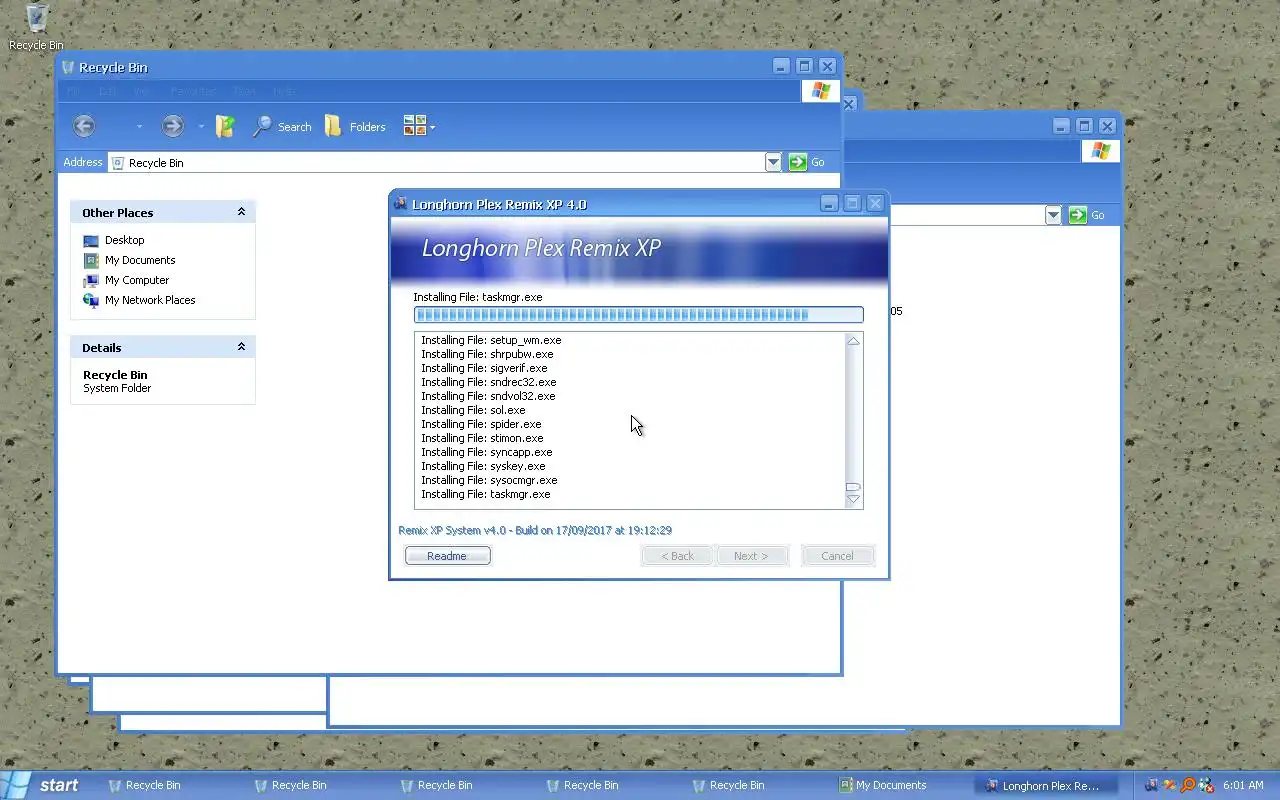
Task: Select log row 'sndvol32.exe'
Action: (488, 396)
